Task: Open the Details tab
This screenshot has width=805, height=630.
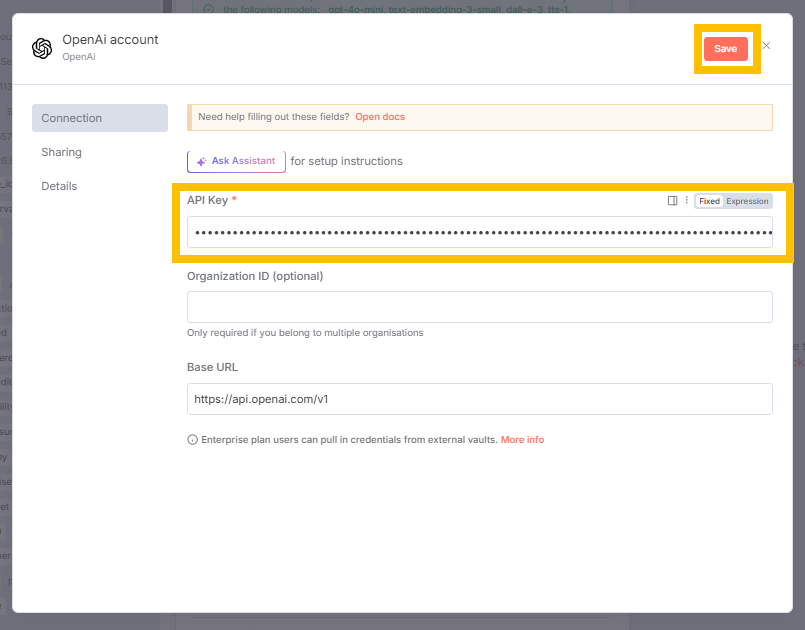Action: (x=59, y=186)
